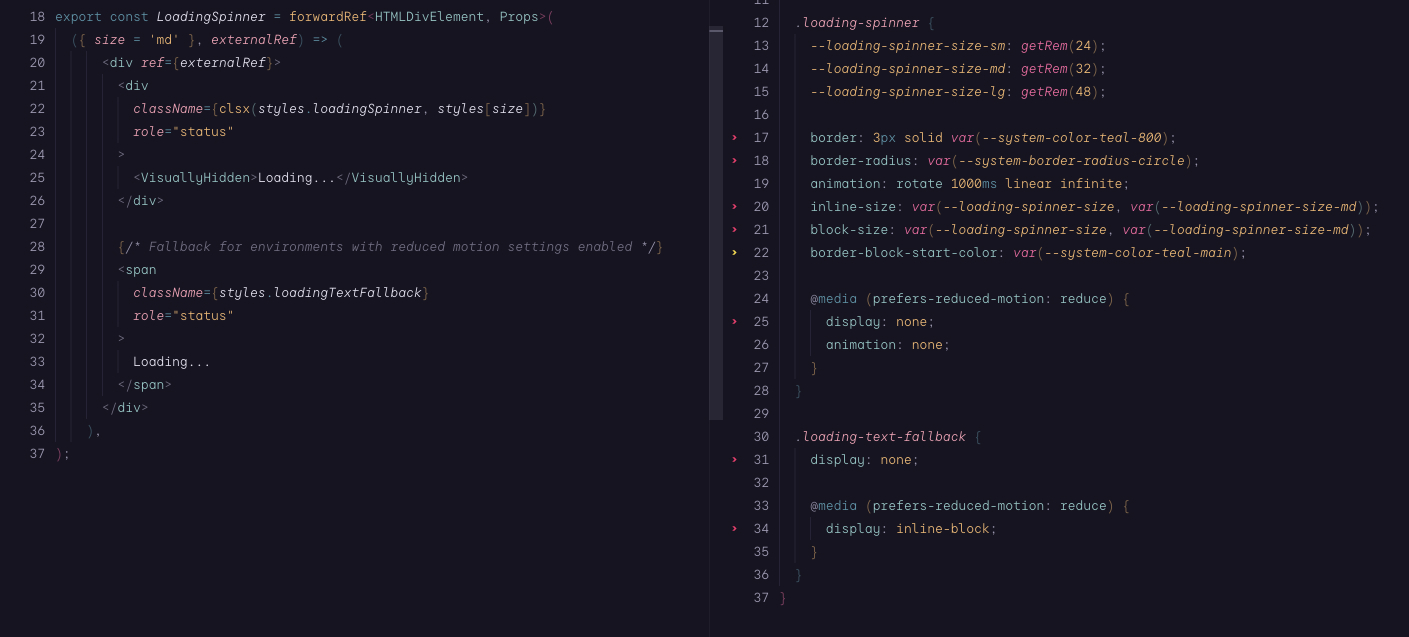Screen dimensions: 1409x637
Task: Click the HTMLDivElement type argument
Action: click(x=429, y=16)
